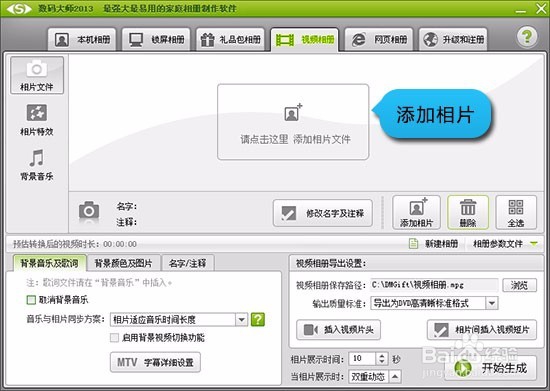Screen dimensions: 550x391
Task: Click the 添加相片 toolbar button
Action: (416, 213)
